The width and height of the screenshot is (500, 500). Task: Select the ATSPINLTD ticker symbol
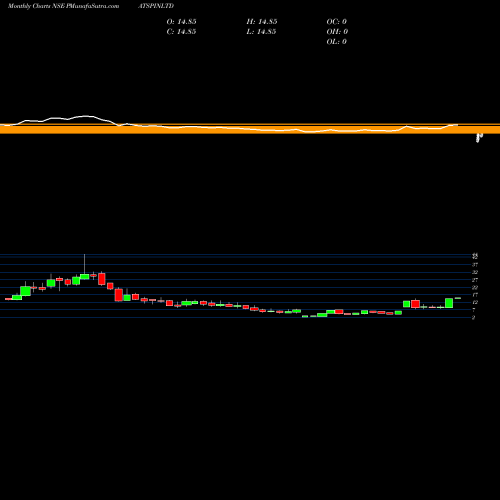tap(156, 6)
